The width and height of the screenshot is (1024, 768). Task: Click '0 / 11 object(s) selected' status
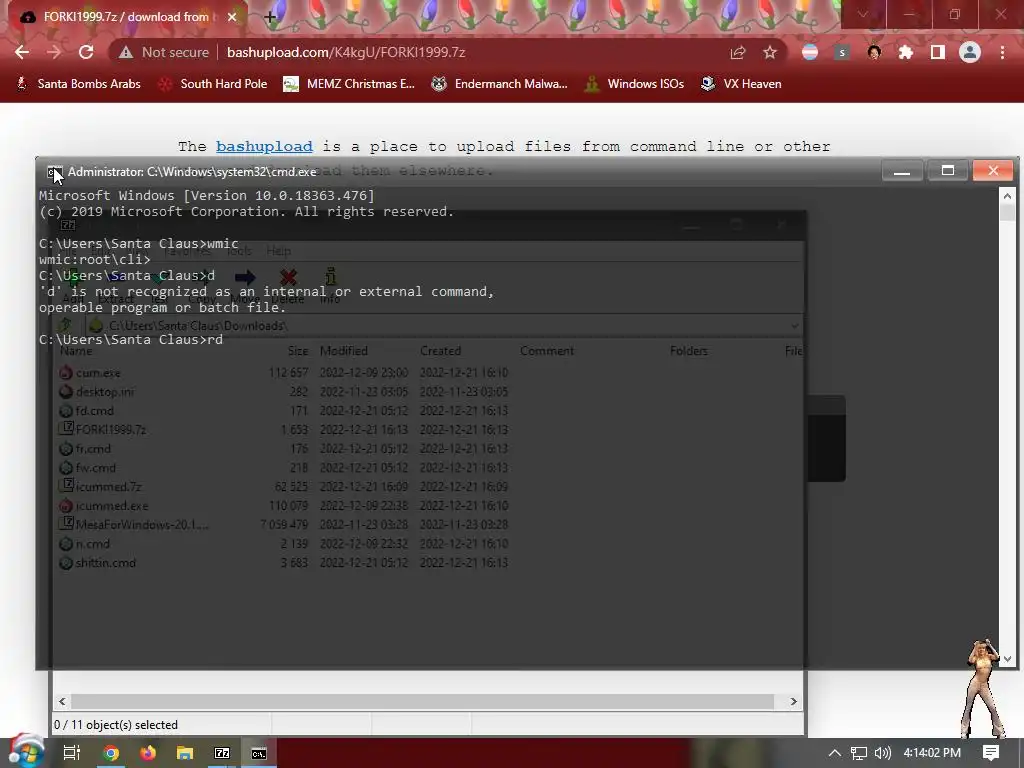click(116, 725)
